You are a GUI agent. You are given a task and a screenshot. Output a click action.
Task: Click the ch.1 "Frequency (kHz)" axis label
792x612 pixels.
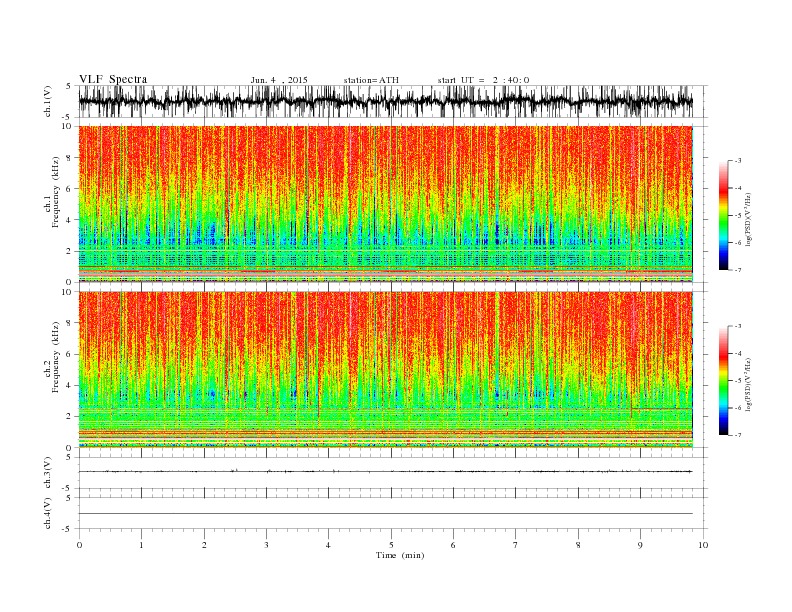click(x=55, y=192)
